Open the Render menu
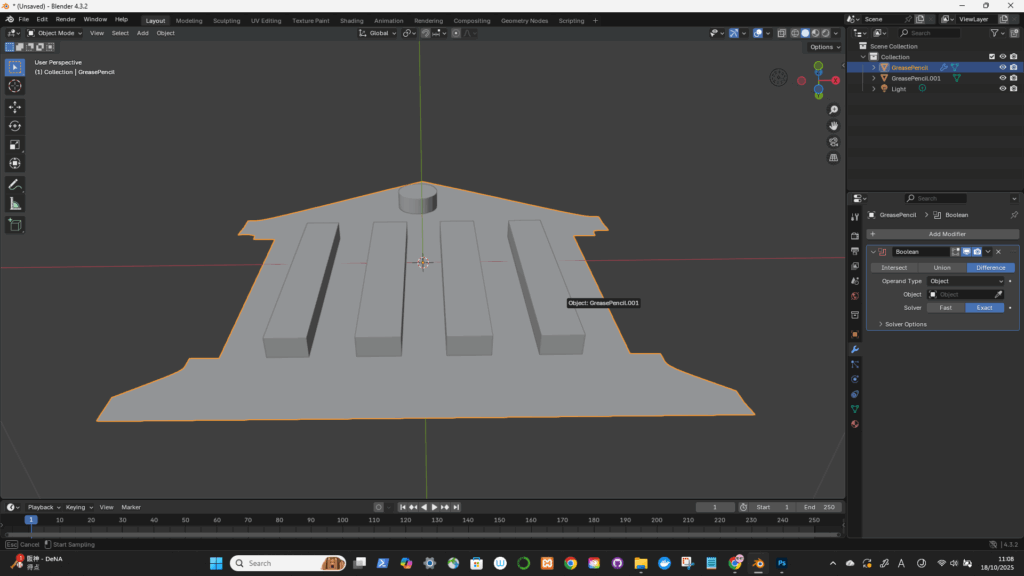The width and height of the screenshot is (1024, 576). tap(65, 19)
